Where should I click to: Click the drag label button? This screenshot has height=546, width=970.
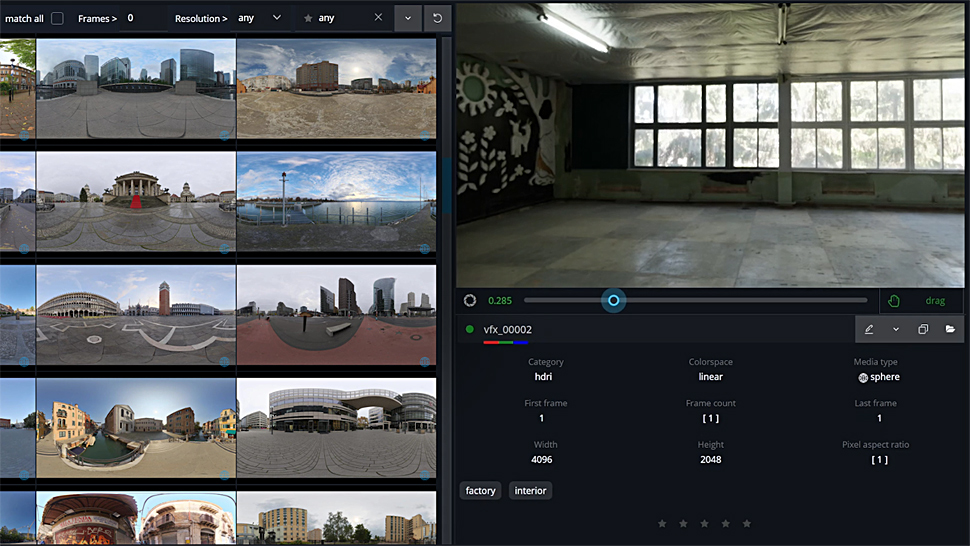tap(935, 301)
